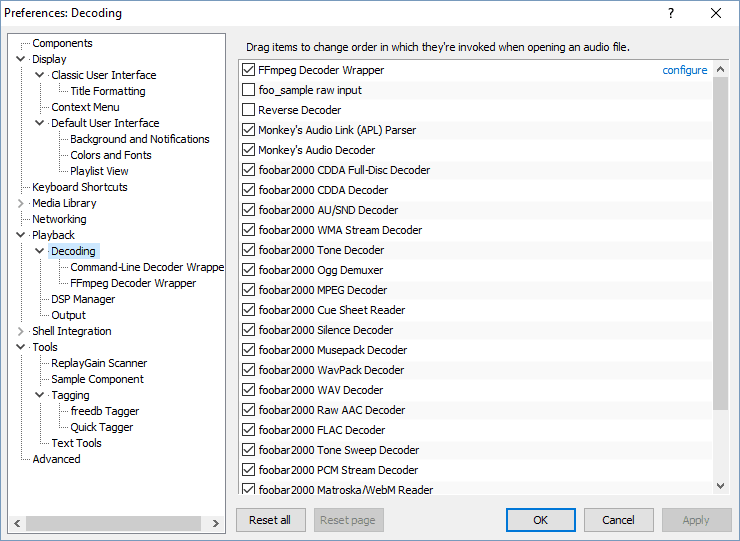Open the Keyboard Shortcuts page
This screenshot has width=740, height=541.
pos(79,187)
